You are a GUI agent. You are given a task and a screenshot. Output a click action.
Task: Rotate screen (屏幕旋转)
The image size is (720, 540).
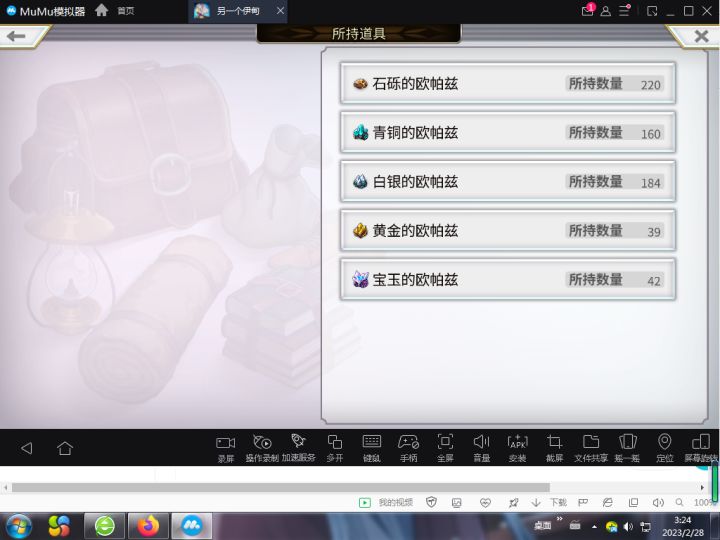[701, 448]
